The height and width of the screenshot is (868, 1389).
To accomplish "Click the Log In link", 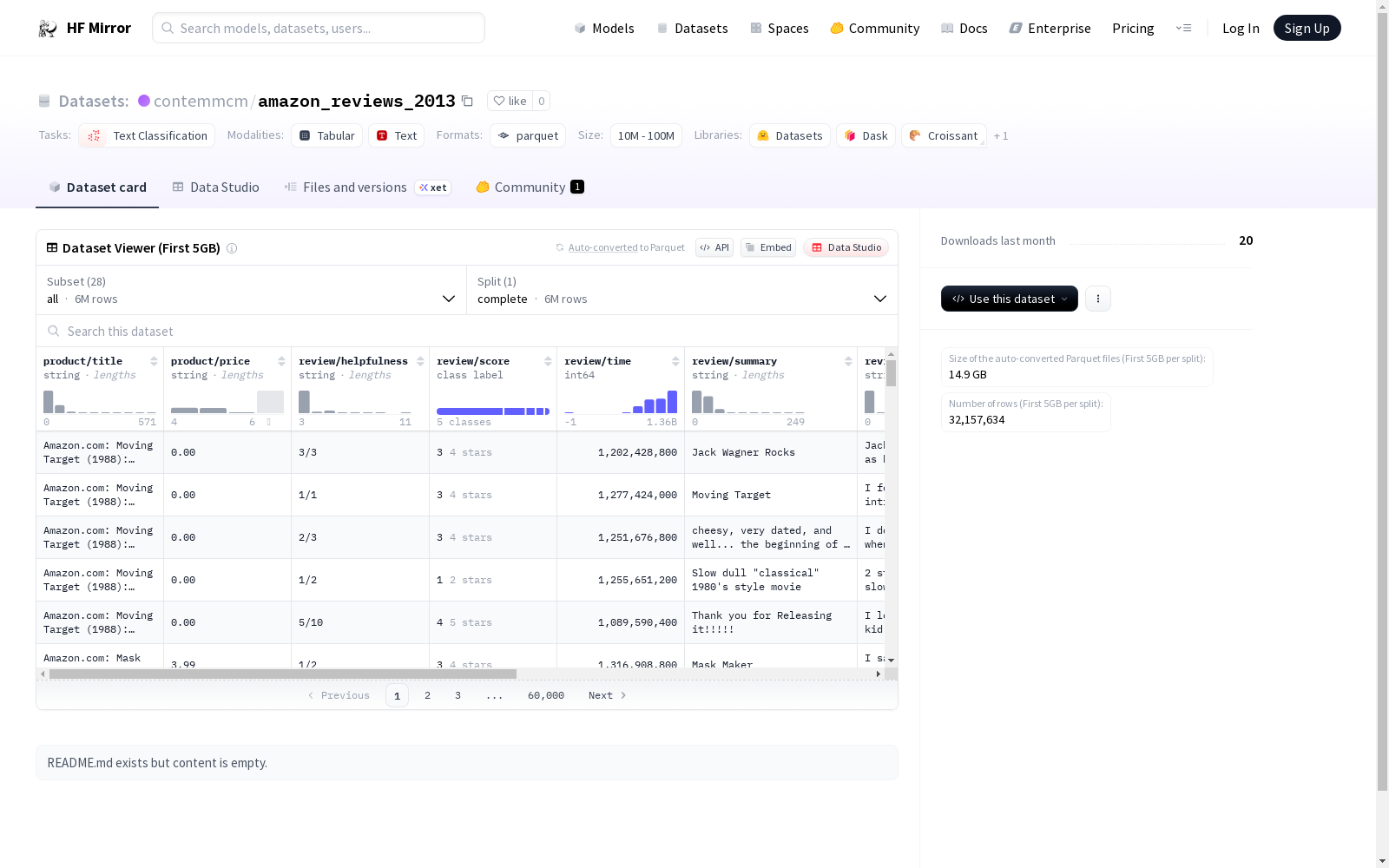I will pyautogui.click(x=1241, y=28).
